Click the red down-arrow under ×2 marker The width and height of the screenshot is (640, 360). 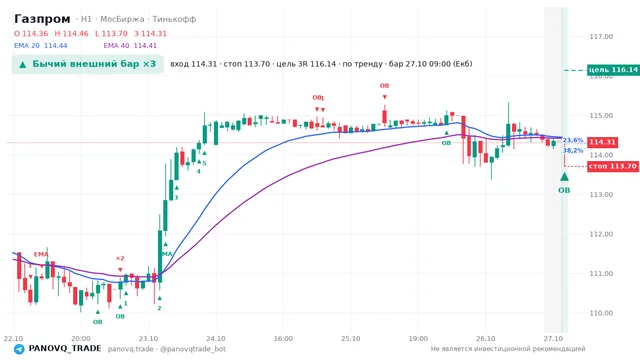click(x=120, y=270)
